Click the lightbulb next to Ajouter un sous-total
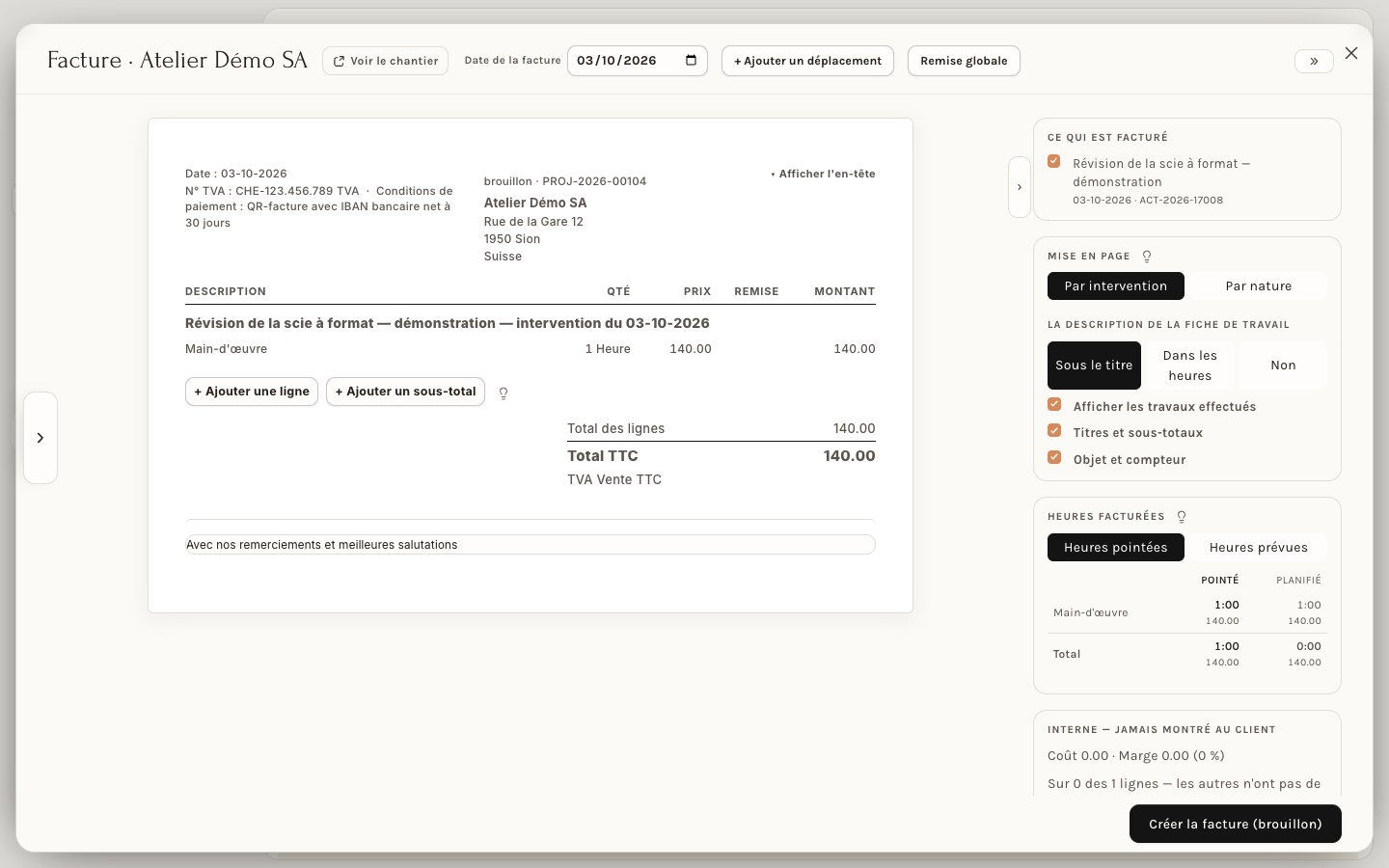Image resolution: width=1389 pixels, height=868 pixels. [504, 393]
